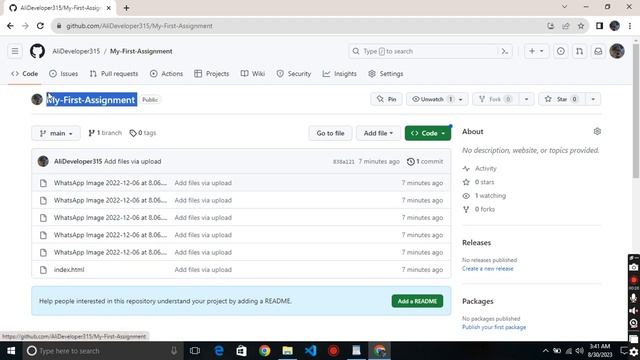Open the GitHub hamburger navigation menu

coord(15,51)
